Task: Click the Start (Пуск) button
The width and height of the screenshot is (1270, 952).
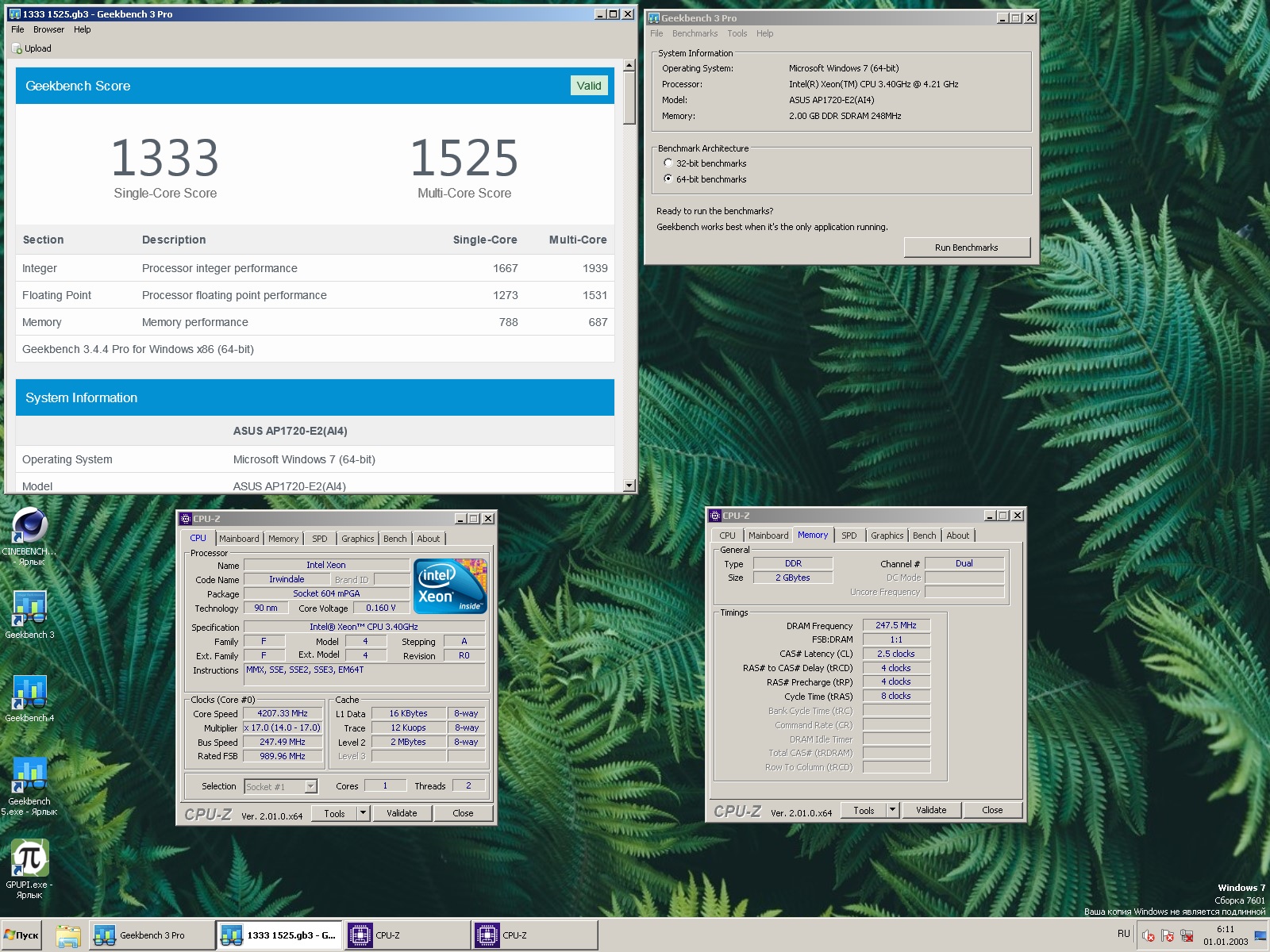Action: pos(21,935)
